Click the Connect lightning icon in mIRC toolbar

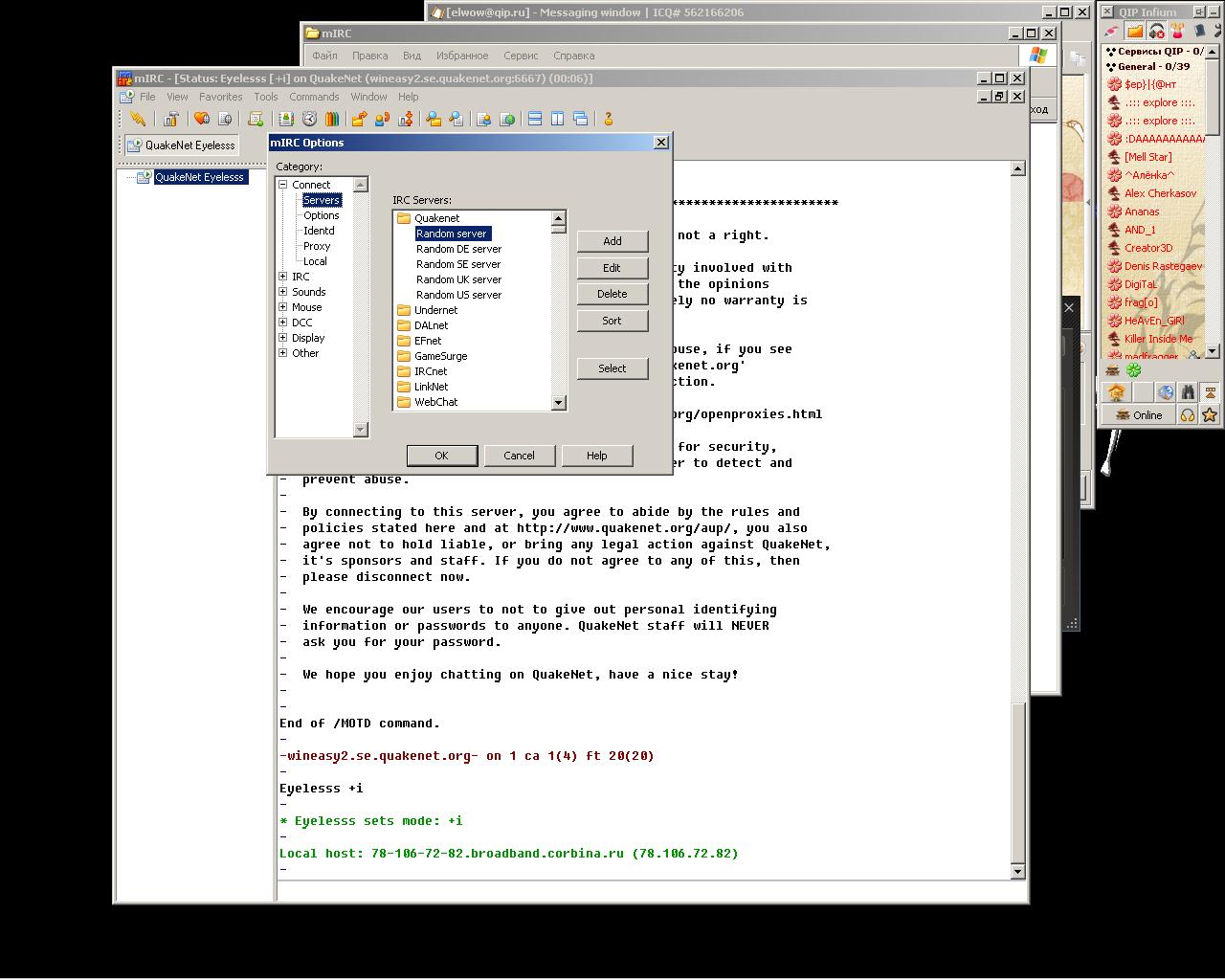pyautogui.click(x=138, y=119)
